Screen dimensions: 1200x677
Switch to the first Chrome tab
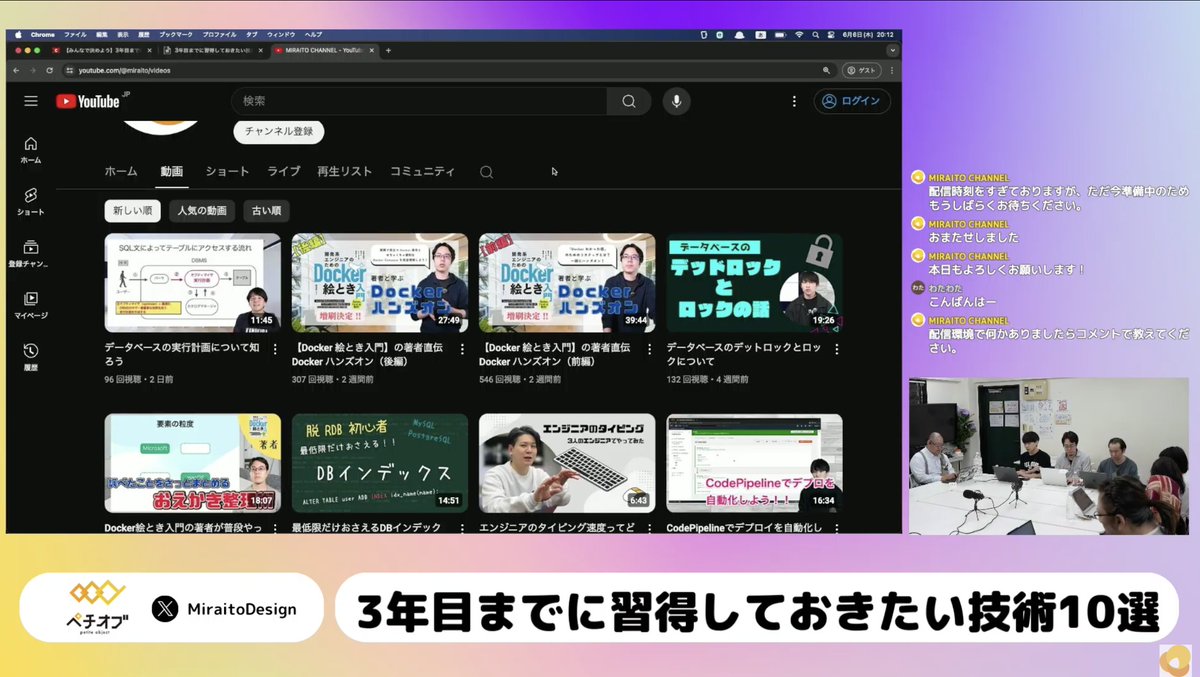coord(102,50)
